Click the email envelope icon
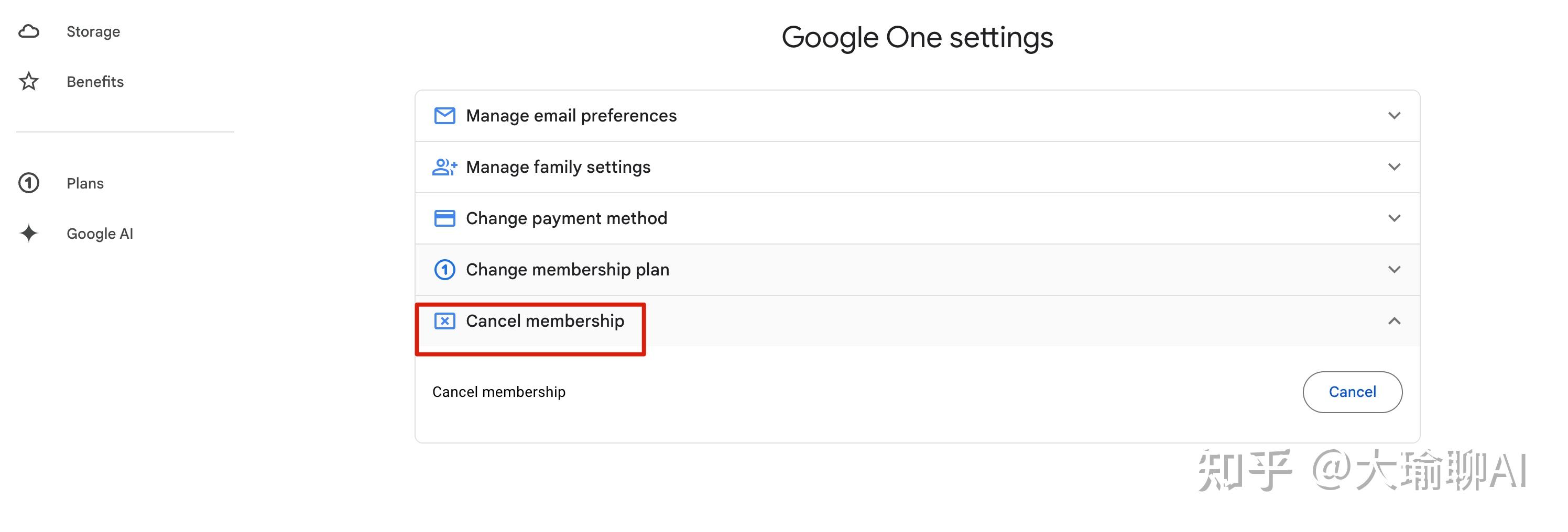This screenshot has height=532, width=1568. coord(444,116)
